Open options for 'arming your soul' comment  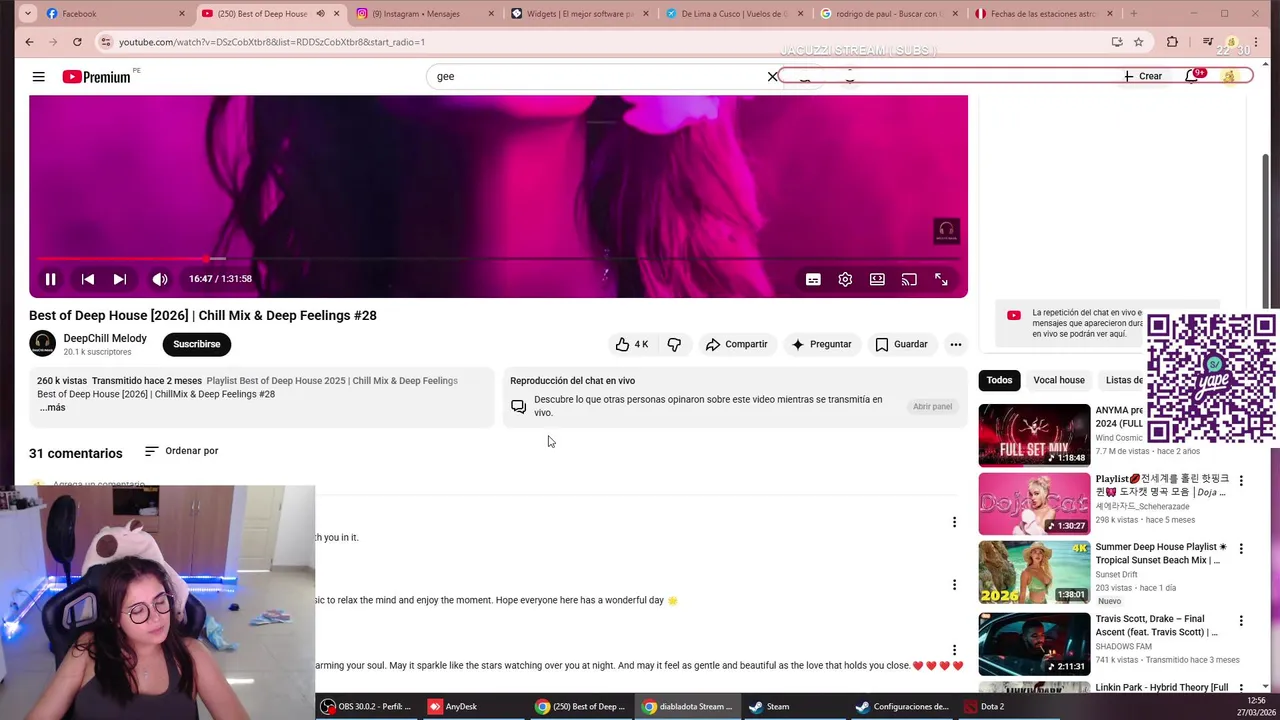point(954,650)
